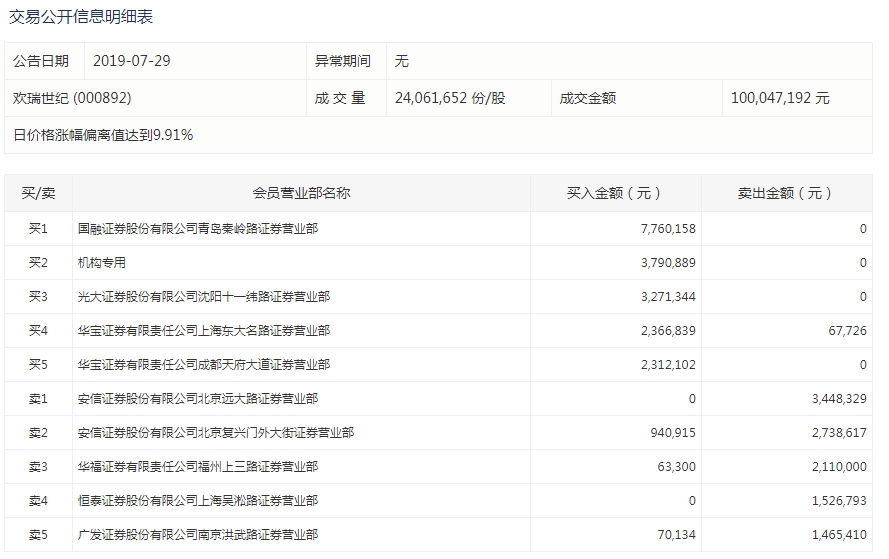This screenshot has width=889, height=559.
Task: Open 安信证券北京复兴门外大街证券营业部 entry
Action: [216, 433]
